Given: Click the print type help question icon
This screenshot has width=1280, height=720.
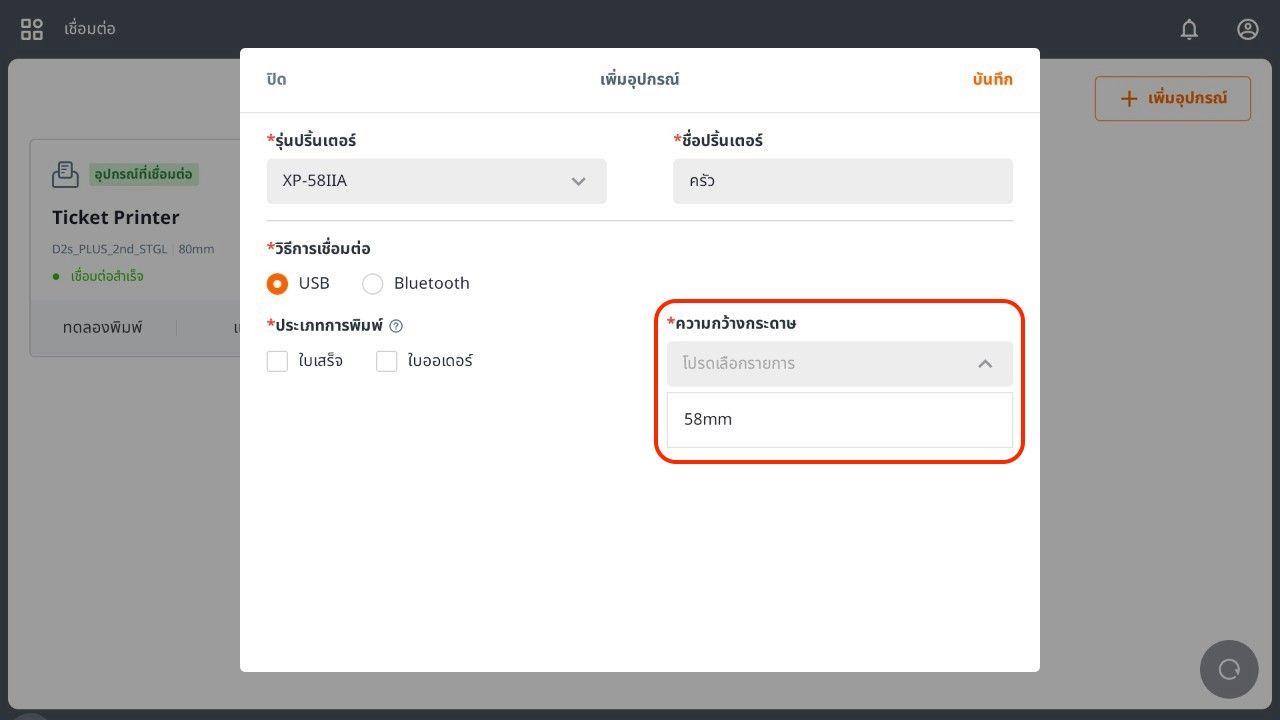Looking at the screenshot, I should coord(396,326).
